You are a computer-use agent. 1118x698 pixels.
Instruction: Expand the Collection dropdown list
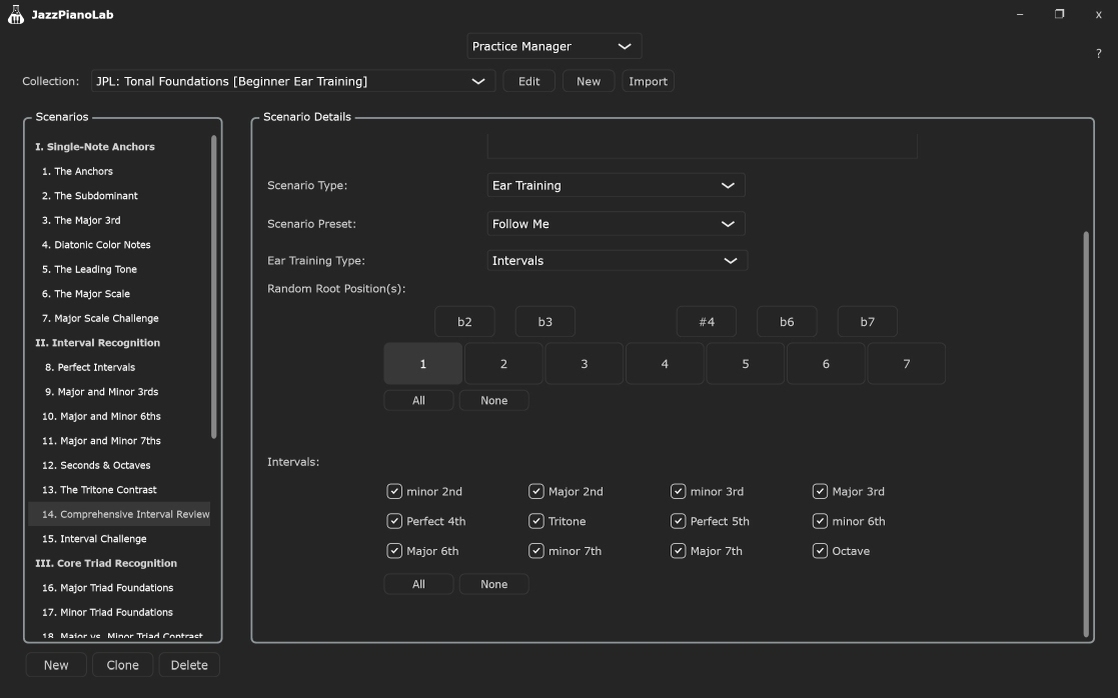293,81
